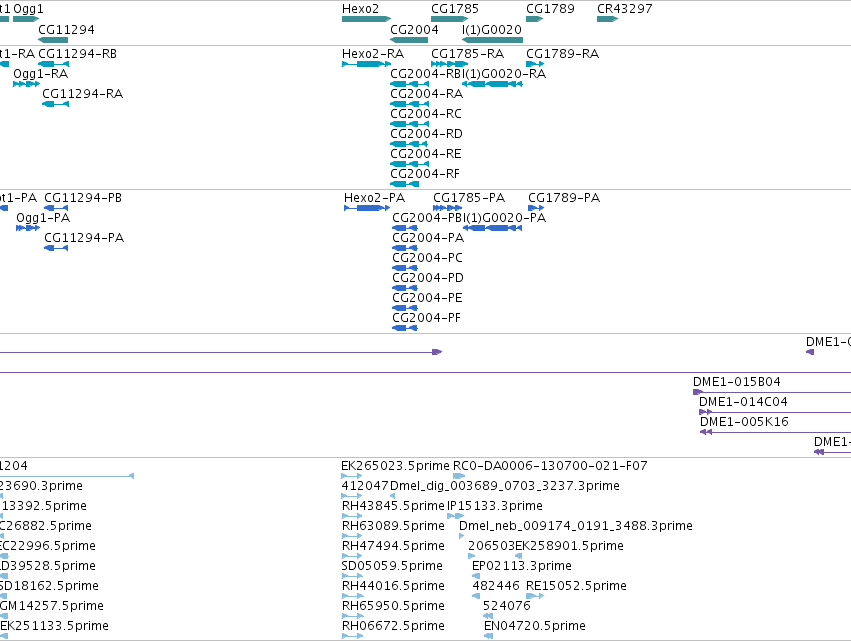The width and height of the screenshot is (851, 641).
Task: Click the Dmel_neb_009174_0191_3488.3prime label
Action: click(x=576, y=526)
